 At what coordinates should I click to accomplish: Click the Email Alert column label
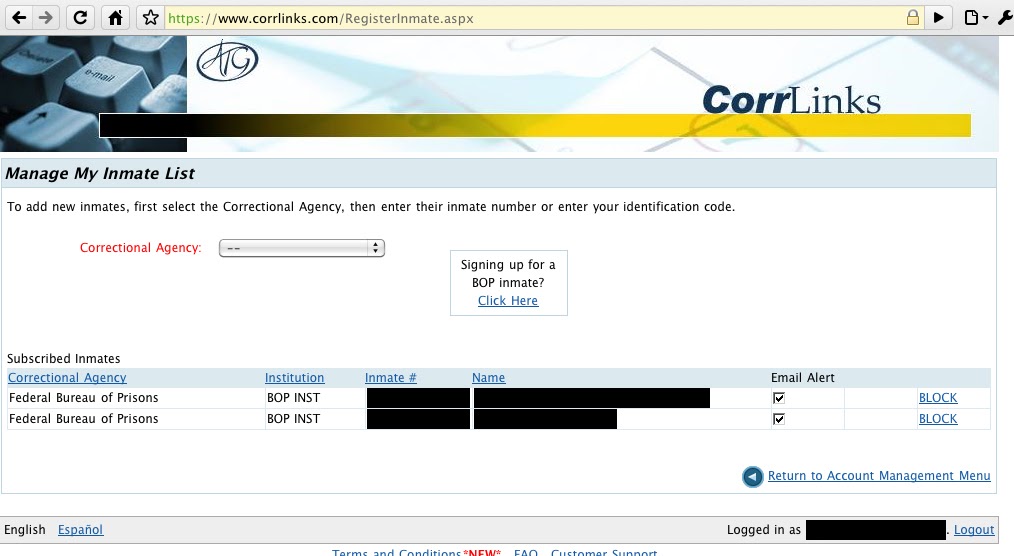[x=803, y=378]
